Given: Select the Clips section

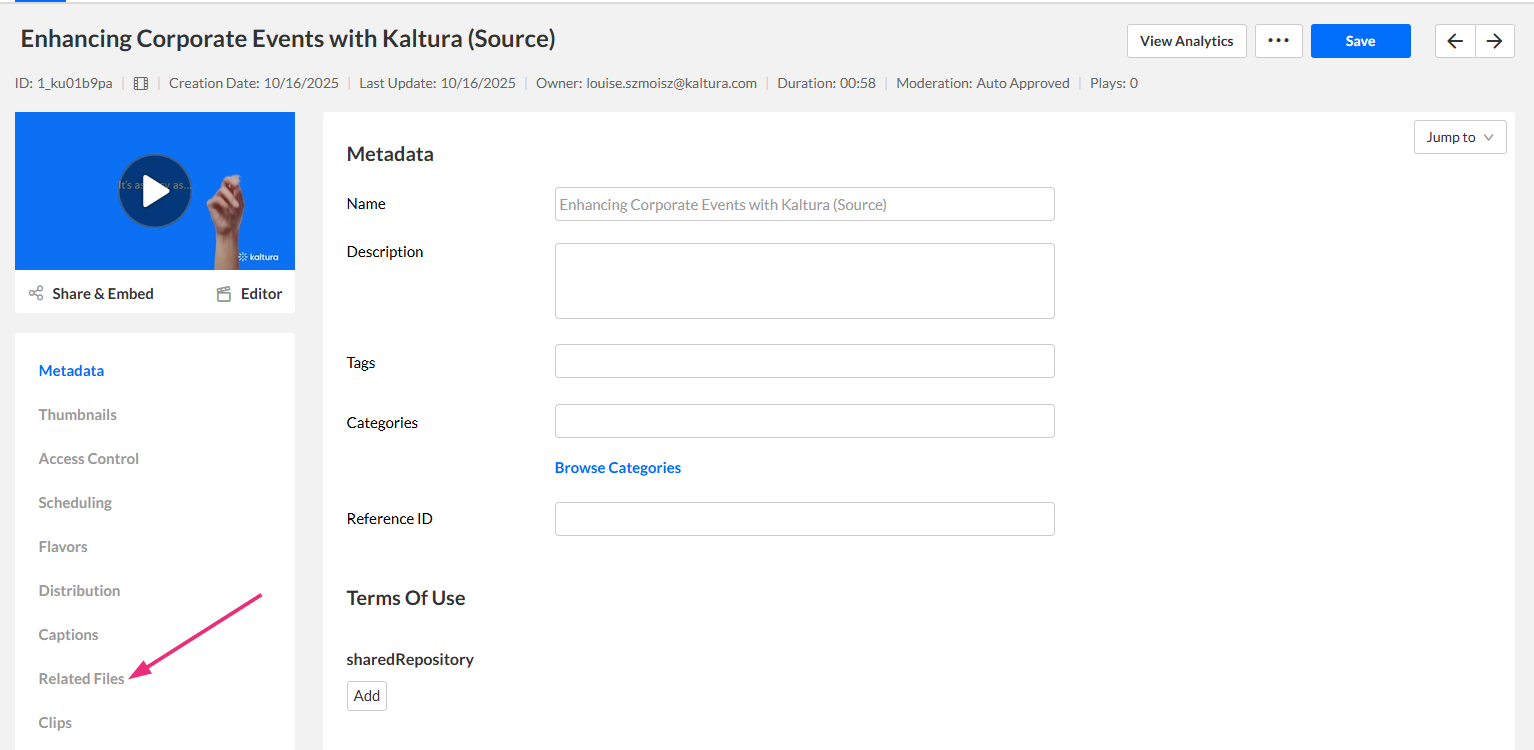Looking at the screenshot, I should tap(55, 723).
